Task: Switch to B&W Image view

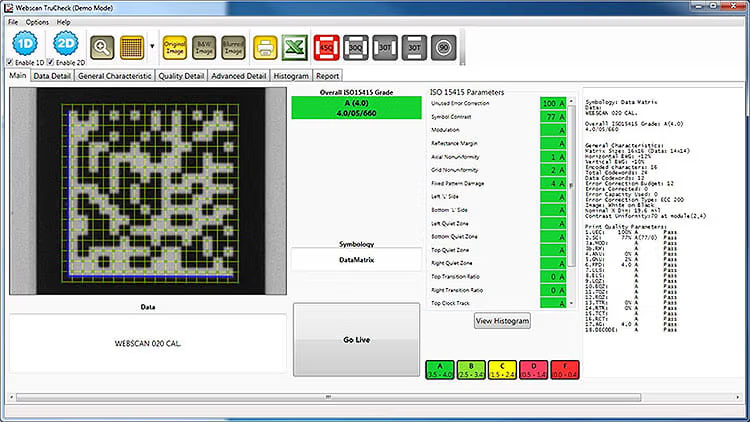Action: [x=207, y=45]
